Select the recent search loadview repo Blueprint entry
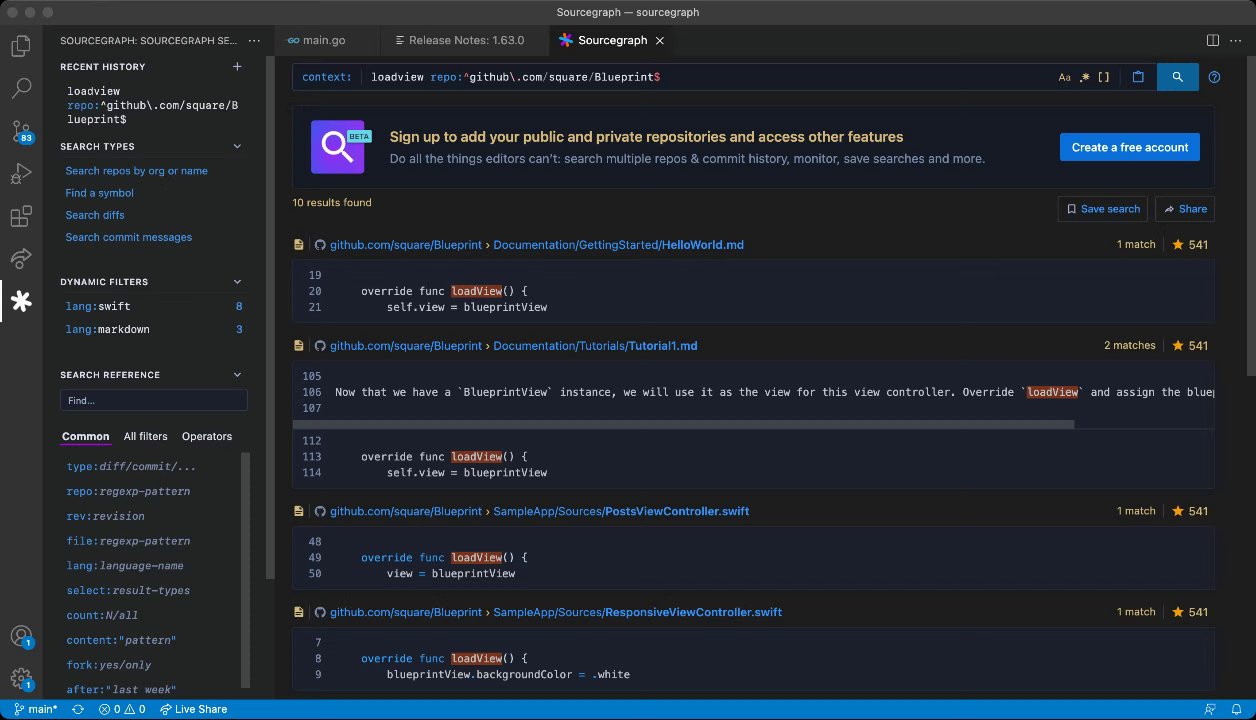 [x=154, y=105]
